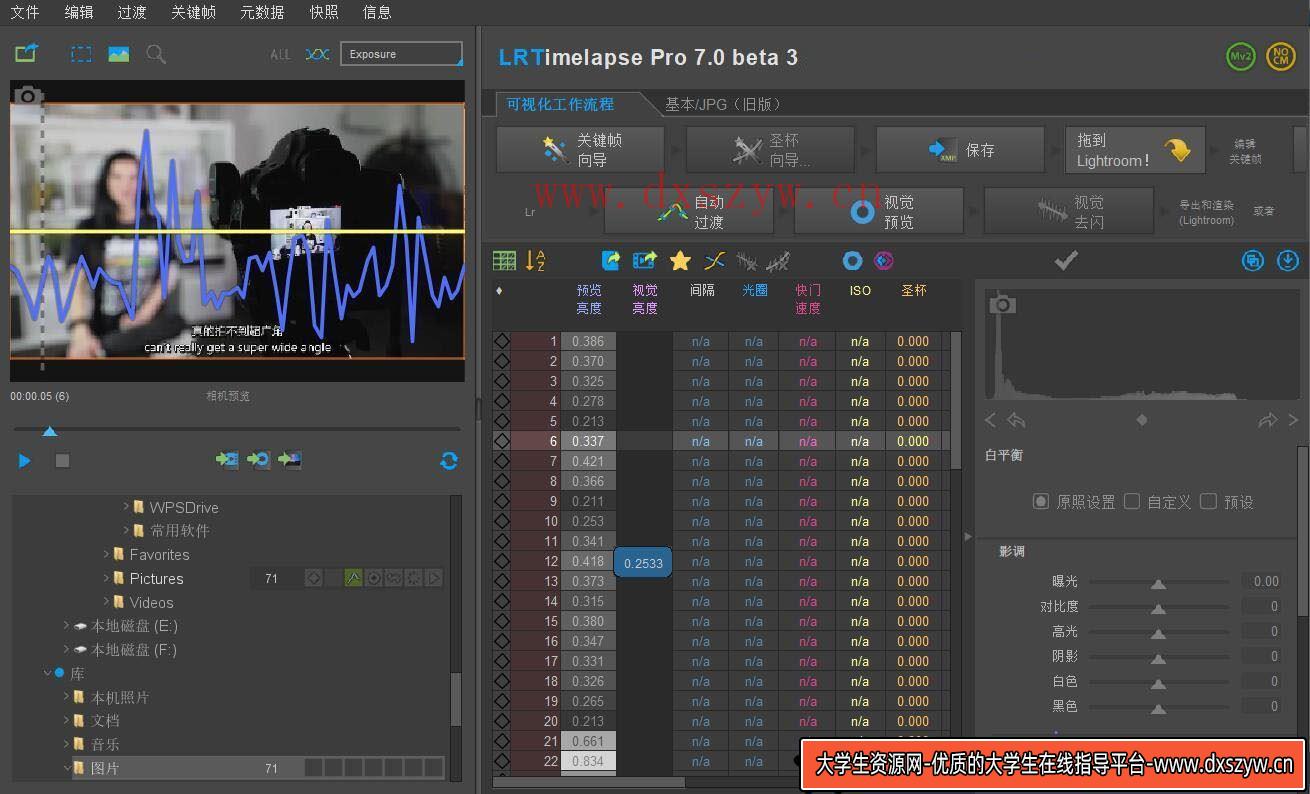The image size is (1310, 794).
Task: Click the open/export folder icon above the preview
Action: coord(26,53)
